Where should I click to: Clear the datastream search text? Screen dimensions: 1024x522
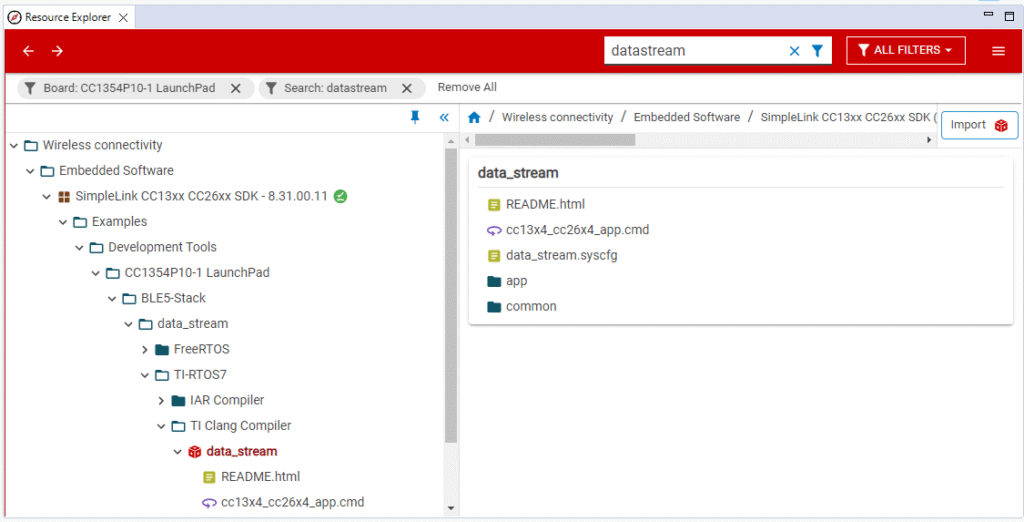pyautogui.click(x=794, y=51)
